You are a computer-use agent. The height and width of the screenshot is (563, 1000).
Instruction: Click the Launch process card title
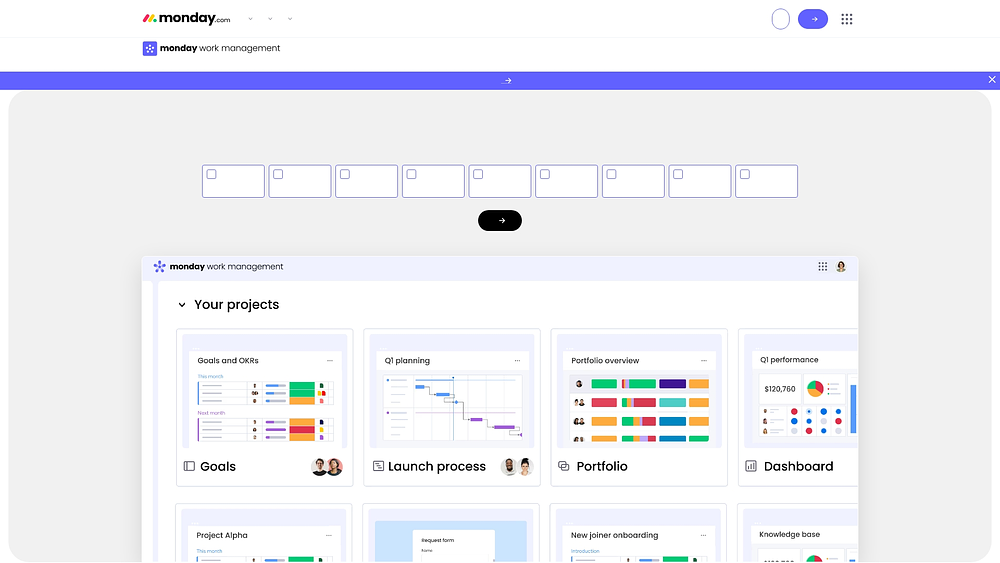tap(437, 467)
